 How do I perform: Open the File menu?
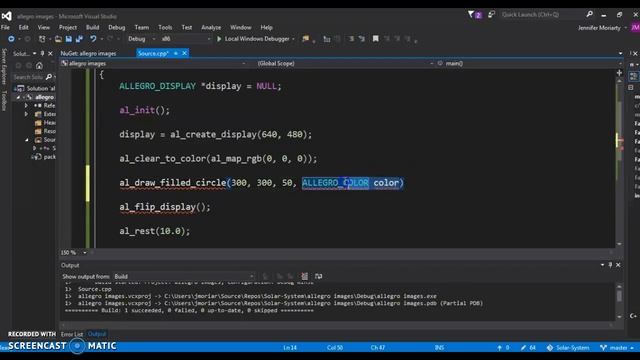[x=5, y=27]
